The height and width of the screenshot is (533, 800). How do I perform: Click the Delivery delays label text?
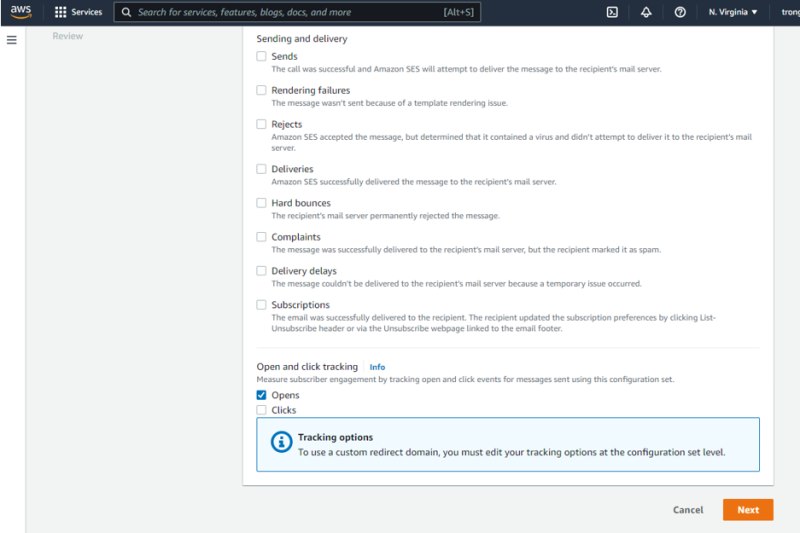[304, 271]
